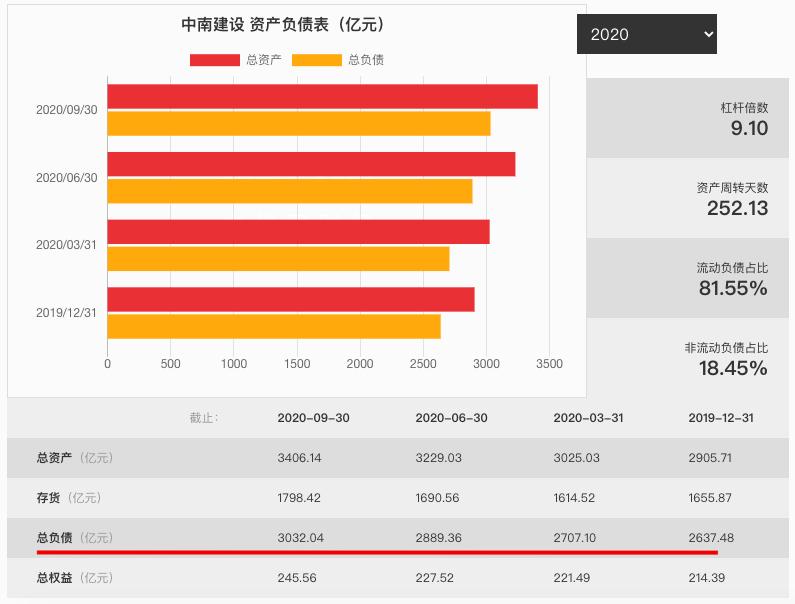Click x-axis tick label 1500
795x604 pixels.
point(297,364)
